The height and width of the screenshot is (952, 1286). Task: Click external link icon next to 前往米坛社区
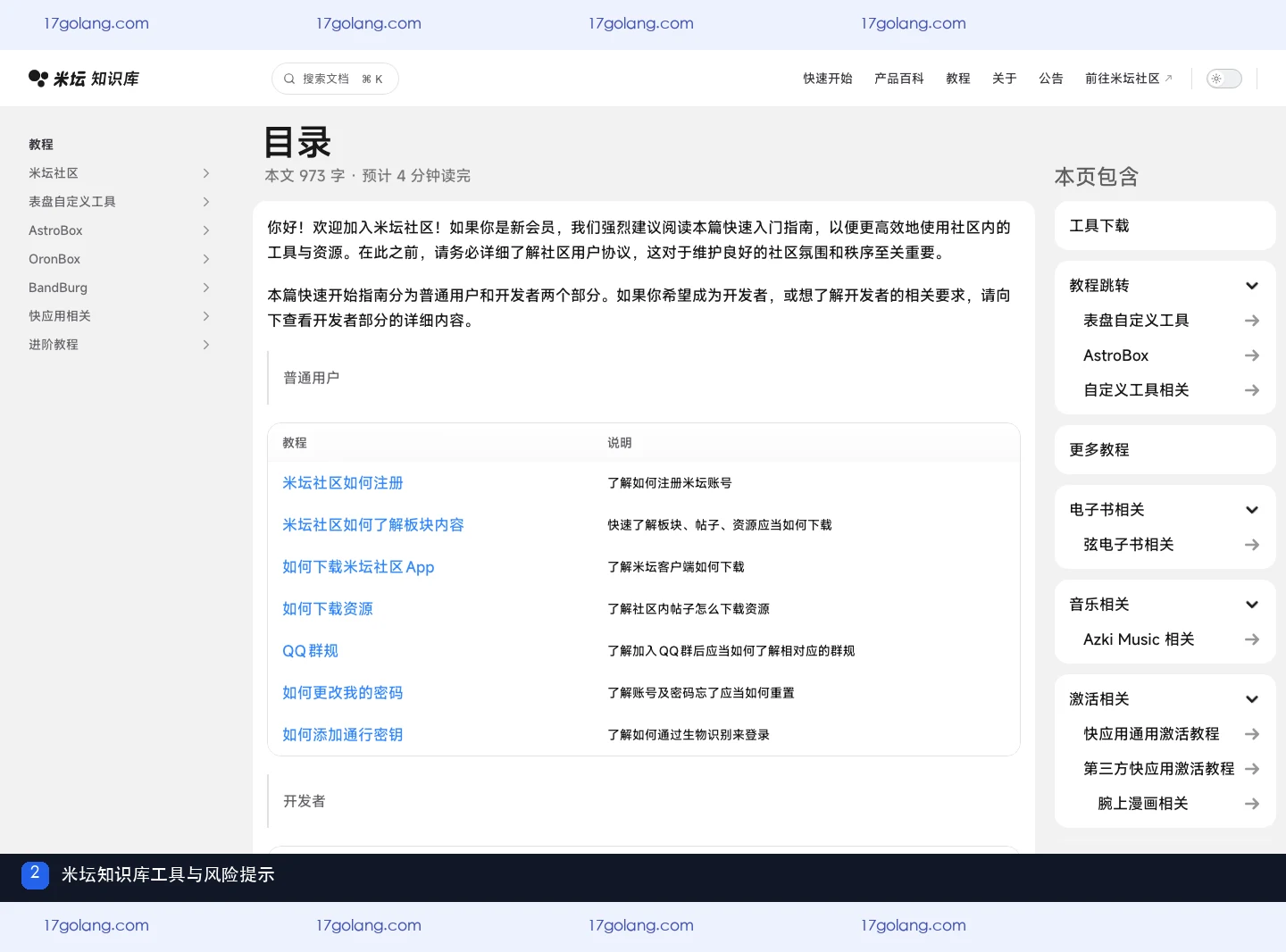(1168, 79)
